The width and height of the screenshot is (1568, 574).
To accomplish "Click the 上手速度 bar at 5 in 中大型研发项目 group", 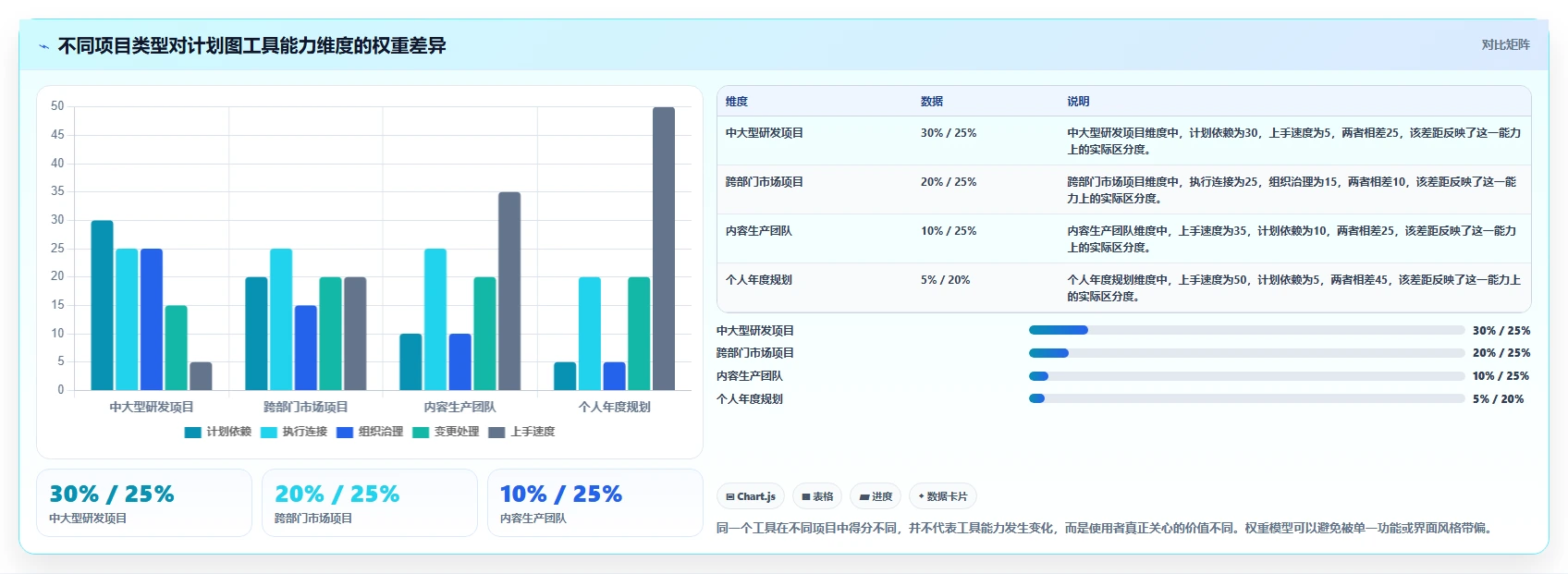I will 201,376.
